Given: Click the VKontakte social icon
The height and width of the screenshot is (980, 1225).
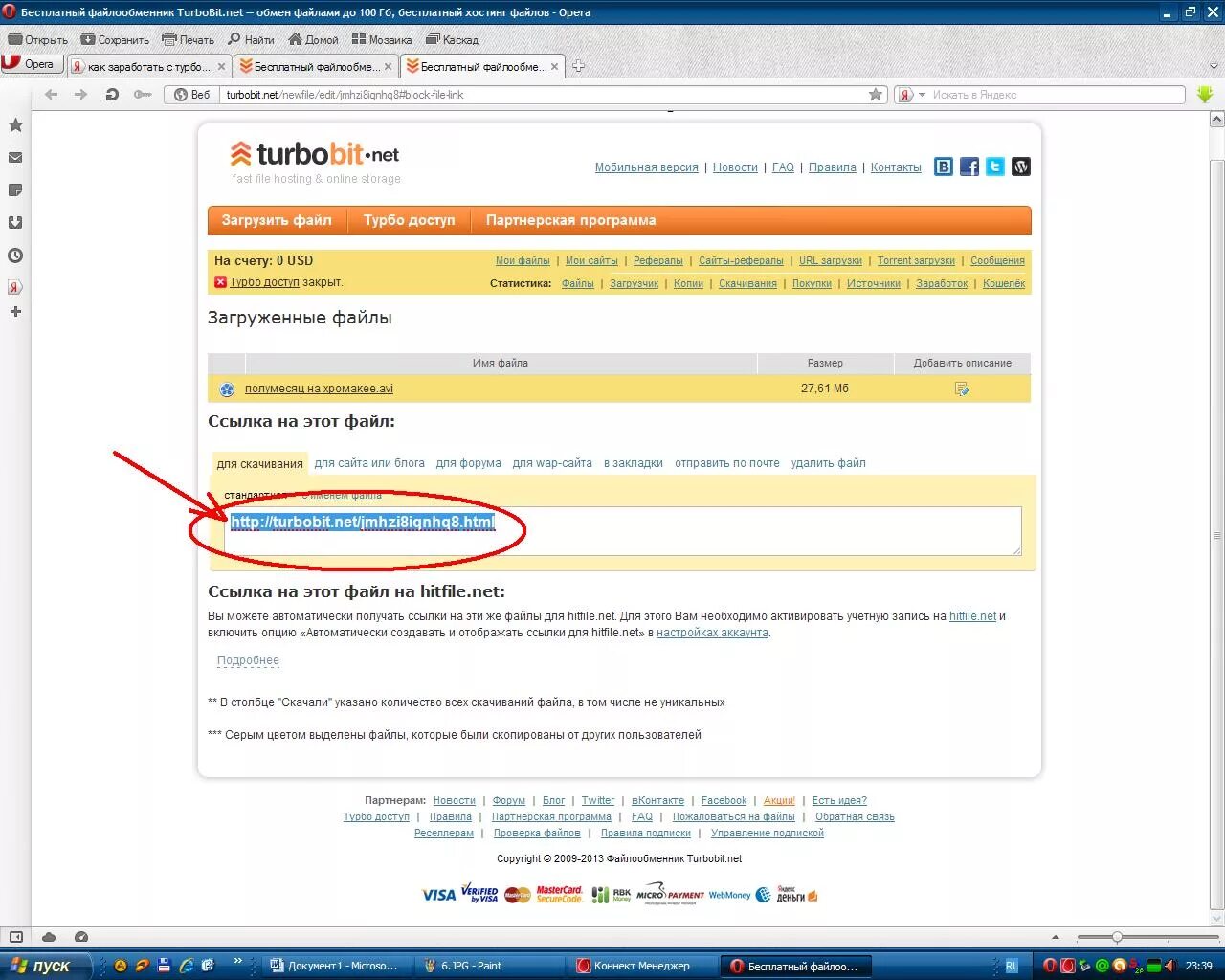Looking at the screenshot, I should point(944,167).
